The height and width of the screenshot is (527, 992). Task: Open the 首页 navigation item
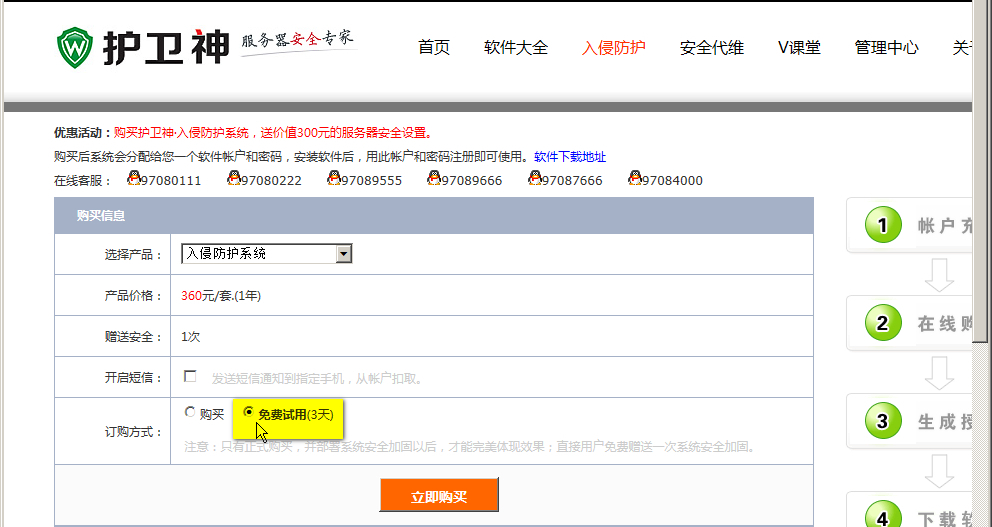434,47
